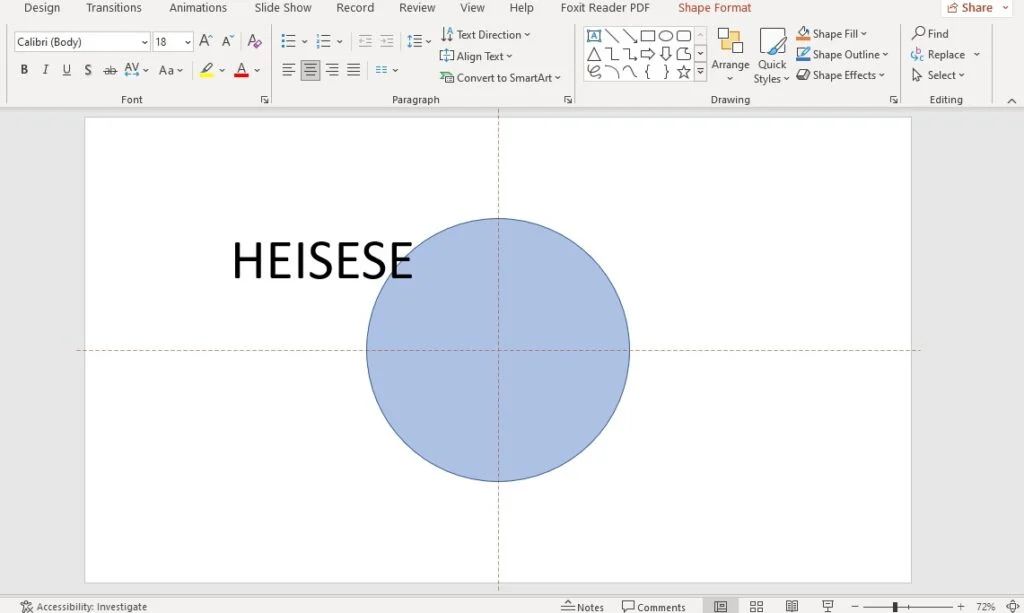Toggle bold formatting for the text
1024x613 pixels.
[23, 70]
